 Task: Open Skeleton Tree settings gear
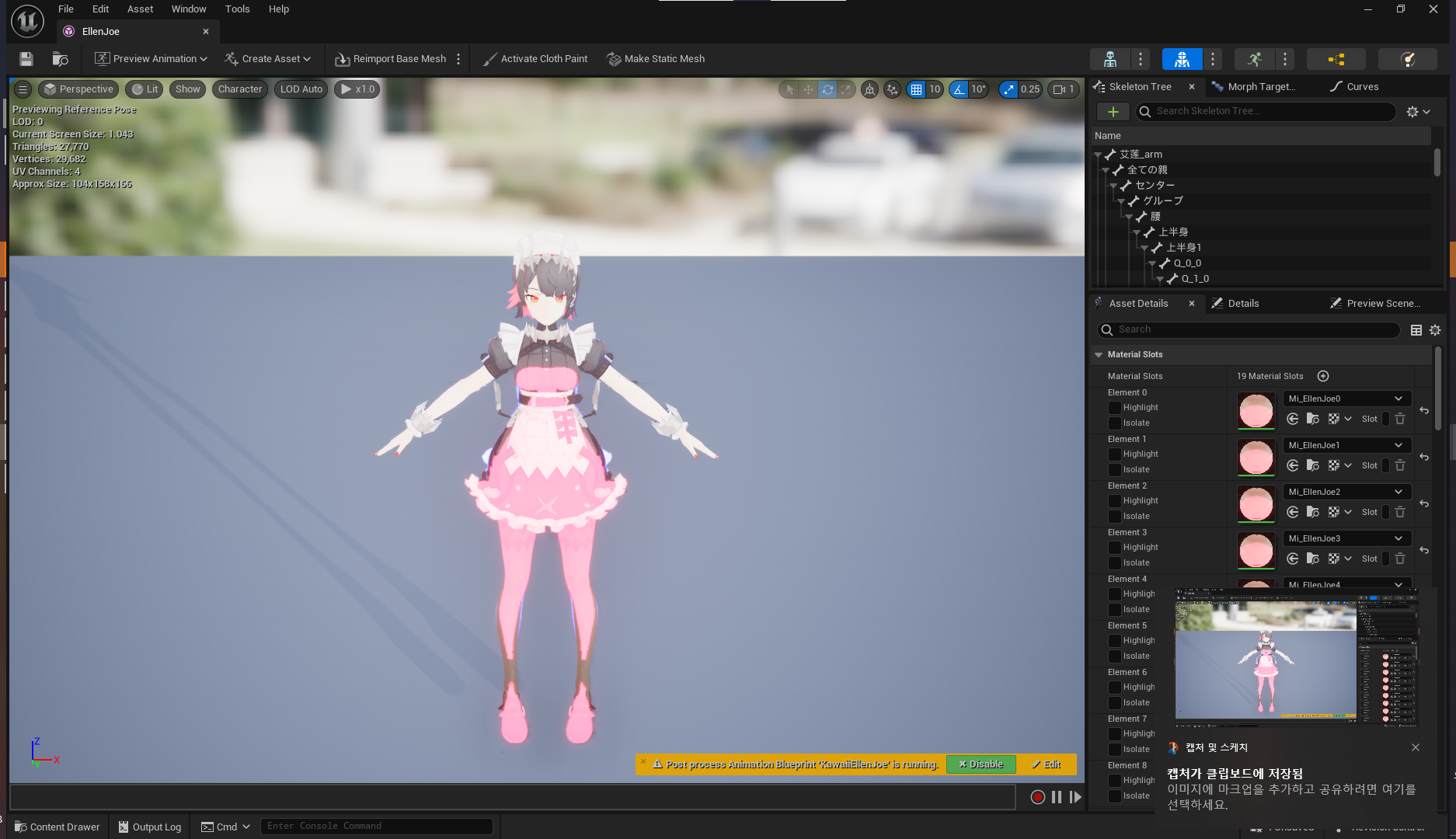point(1418,112)
